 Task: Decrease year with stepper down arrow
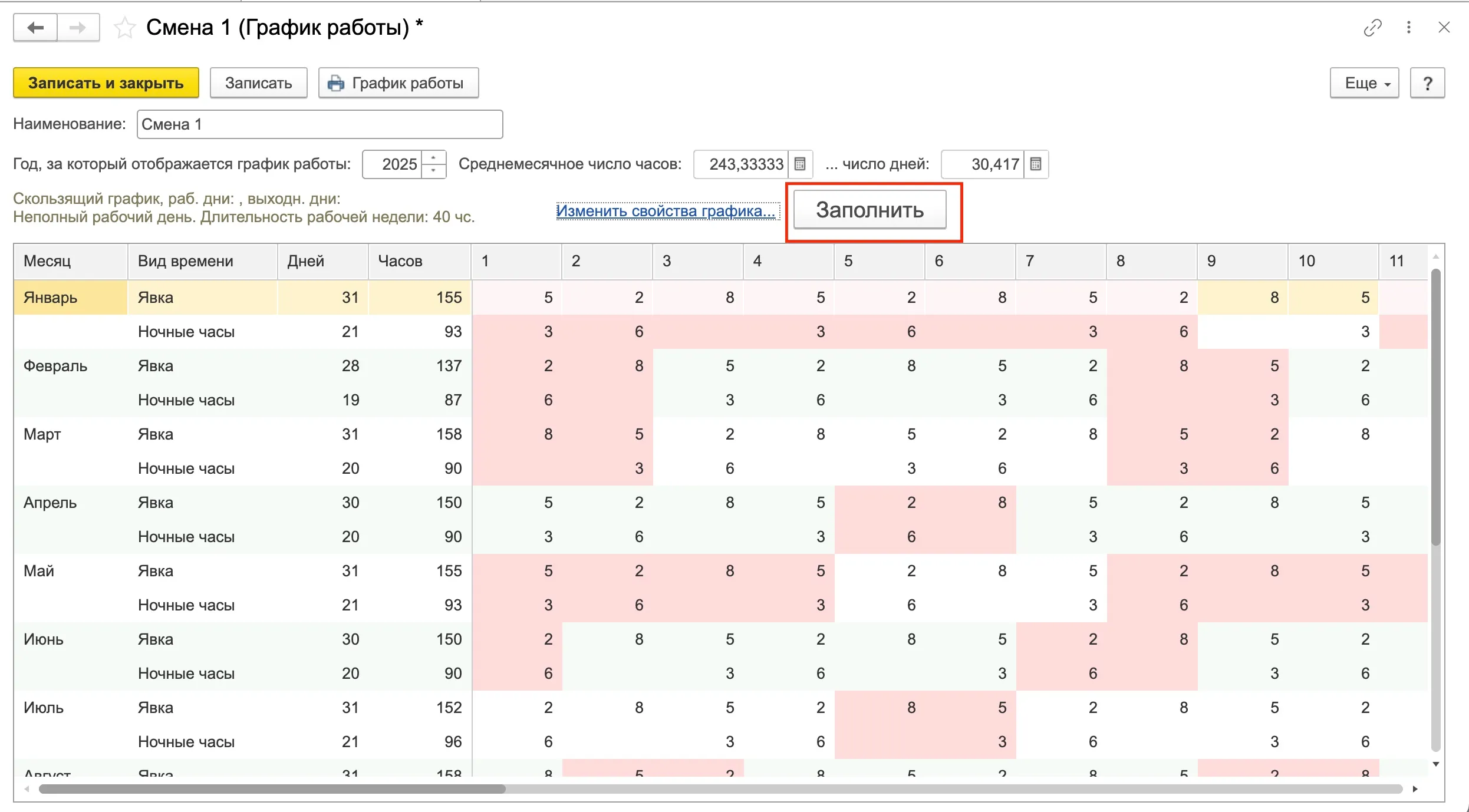point(433,170)
